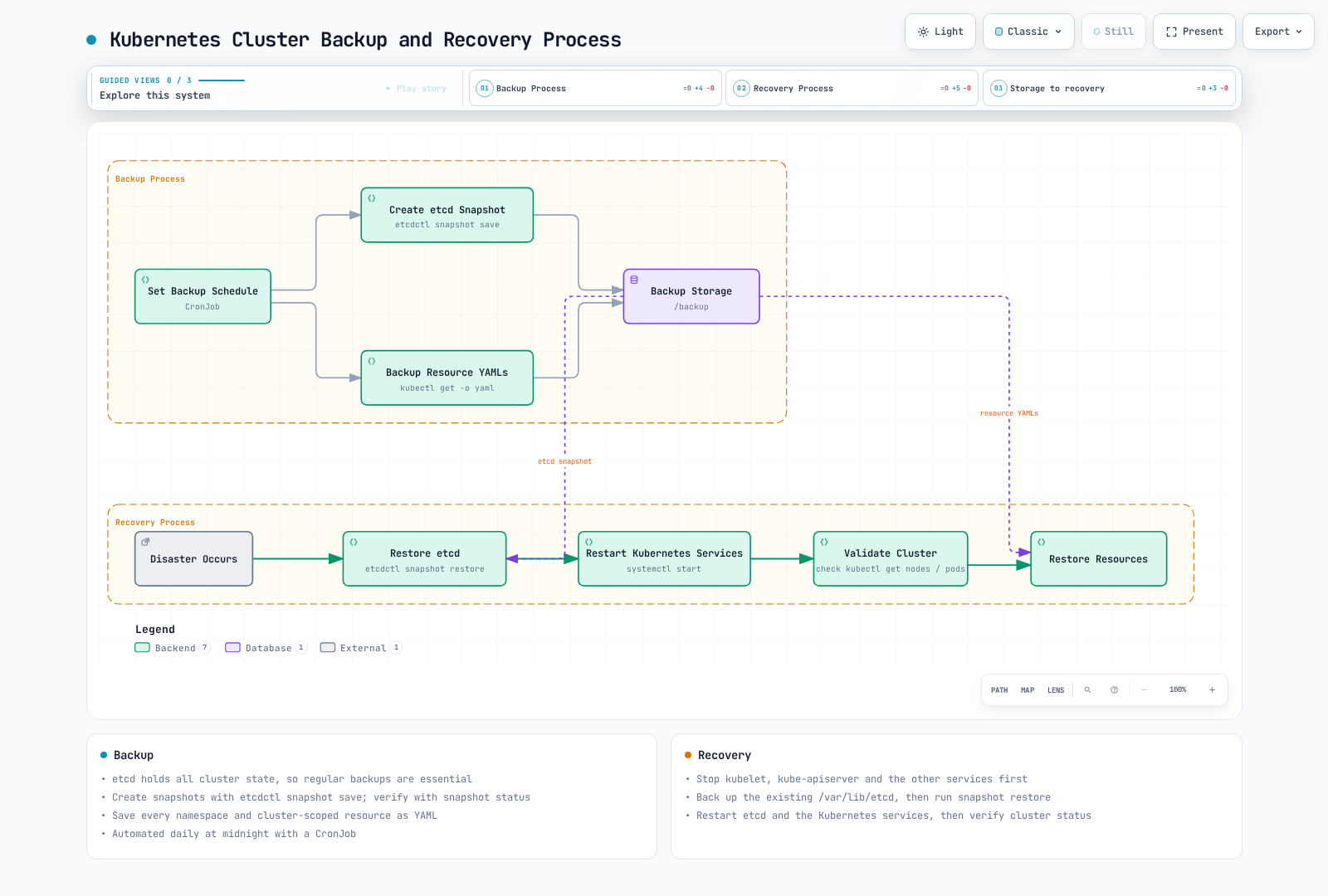Click the help question-mark icon

tap(1114, 690)
